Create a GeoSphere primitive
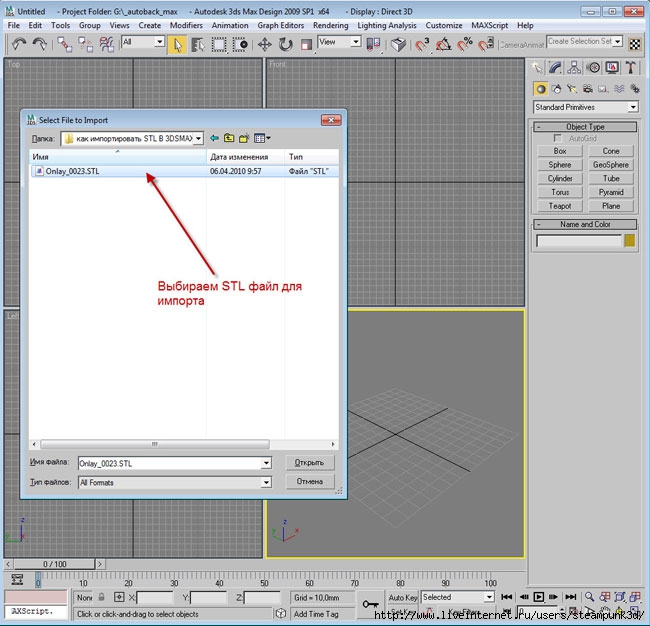This screenshot has height=626, width=650. coord(611,165)
